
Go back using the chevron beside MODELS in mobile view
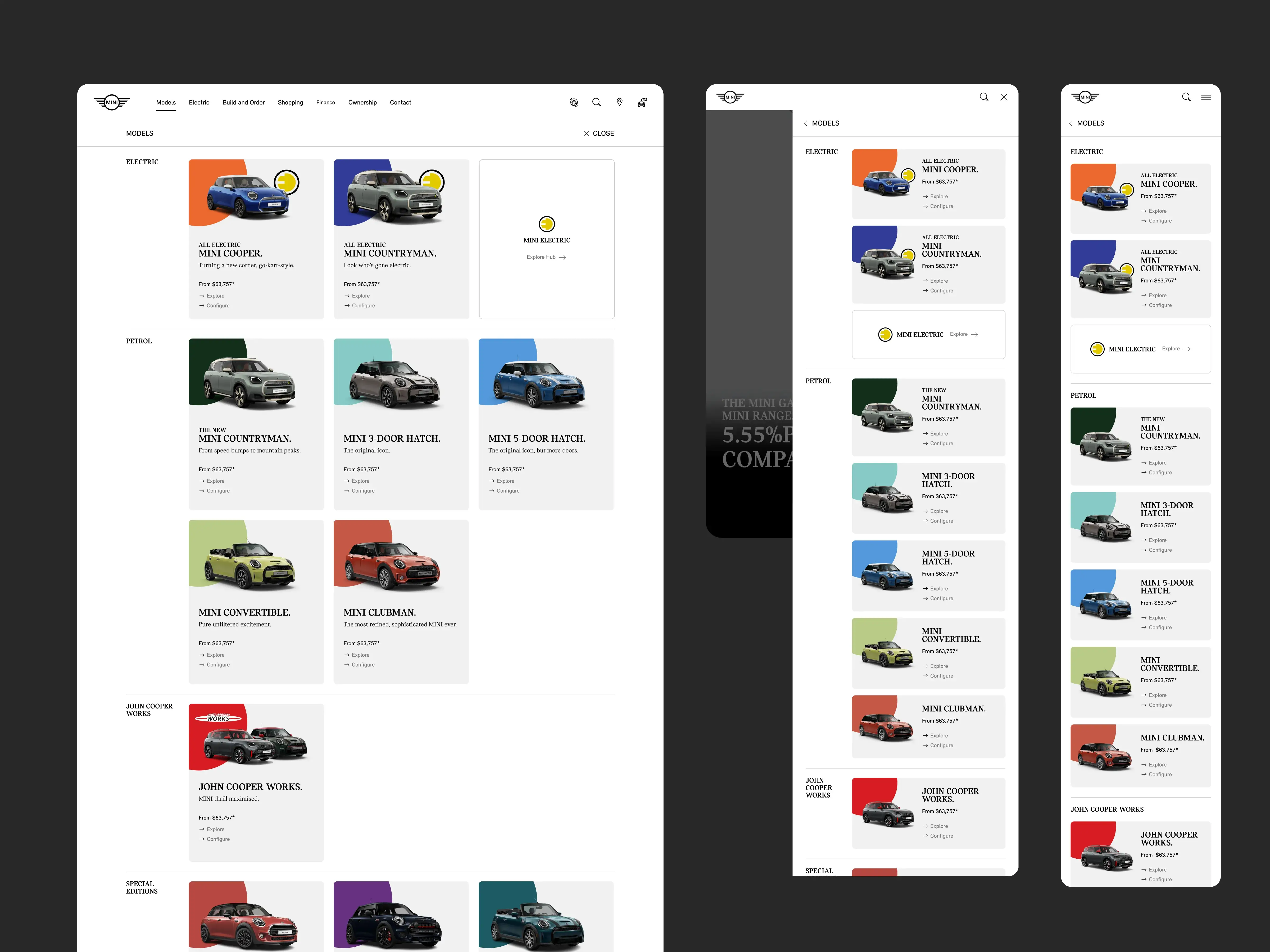point(1070,123)
